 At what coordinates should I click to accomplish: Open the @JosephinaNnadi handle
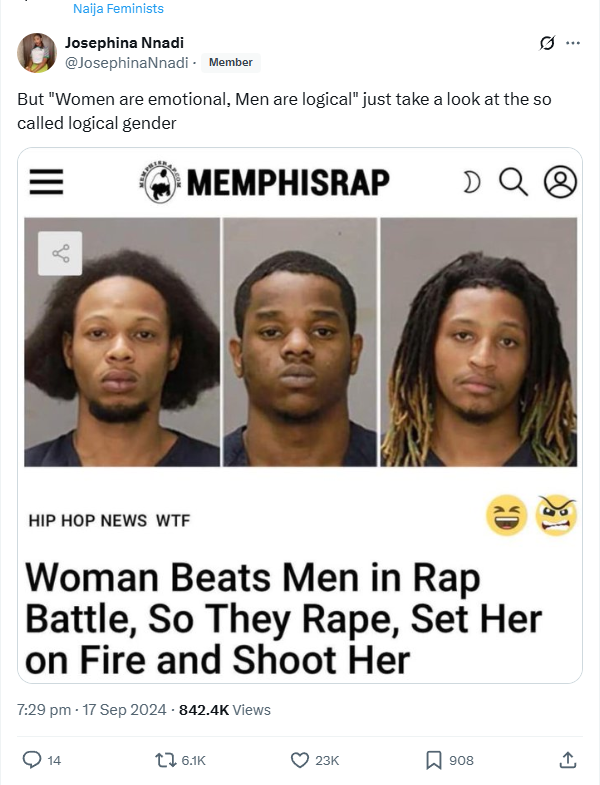coord(127,63)
